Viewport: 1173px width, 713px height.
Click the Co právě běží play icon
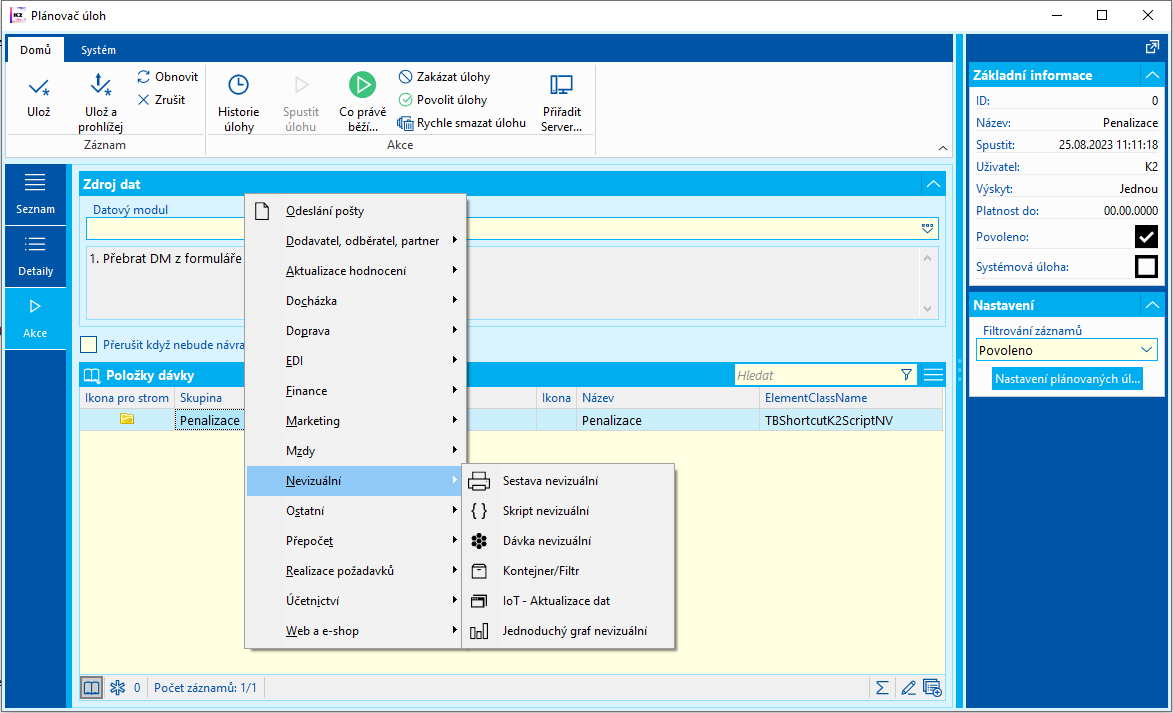pyautogui.click(x=361, y=86)
